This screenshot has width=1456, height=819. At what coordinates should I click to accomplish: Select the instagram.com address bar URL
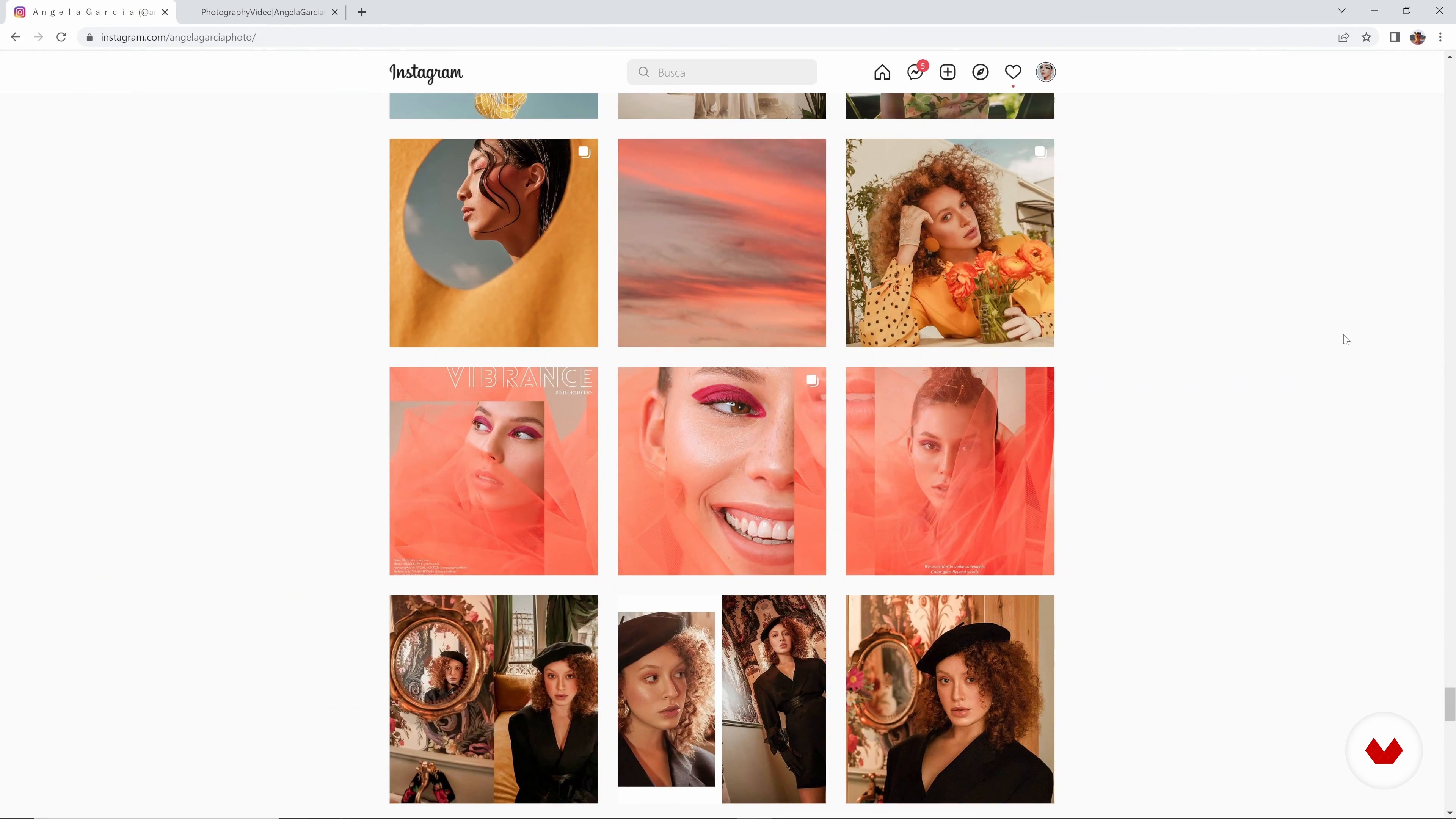[x=178, y=37]
